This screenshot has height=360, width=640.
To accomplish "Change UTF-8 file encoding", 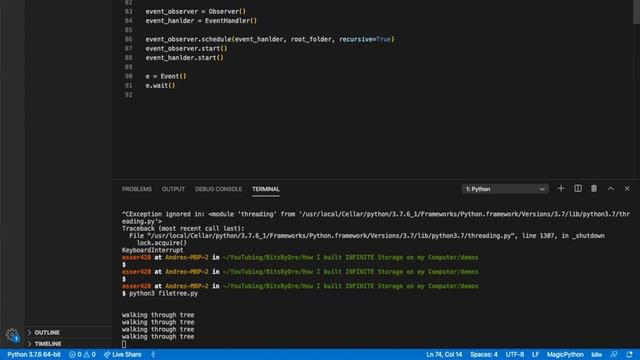I will click(515, 354).
